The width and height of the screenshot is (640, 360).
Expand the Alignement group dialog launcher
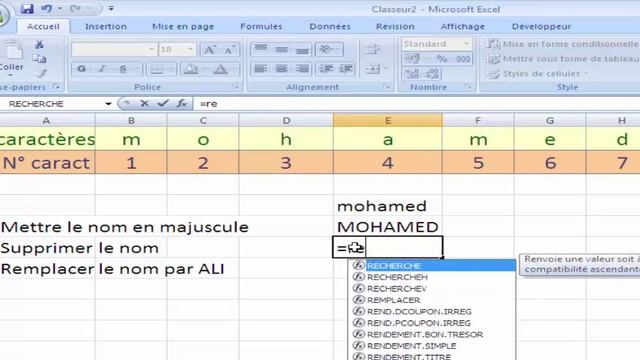[x=386, y=87]
